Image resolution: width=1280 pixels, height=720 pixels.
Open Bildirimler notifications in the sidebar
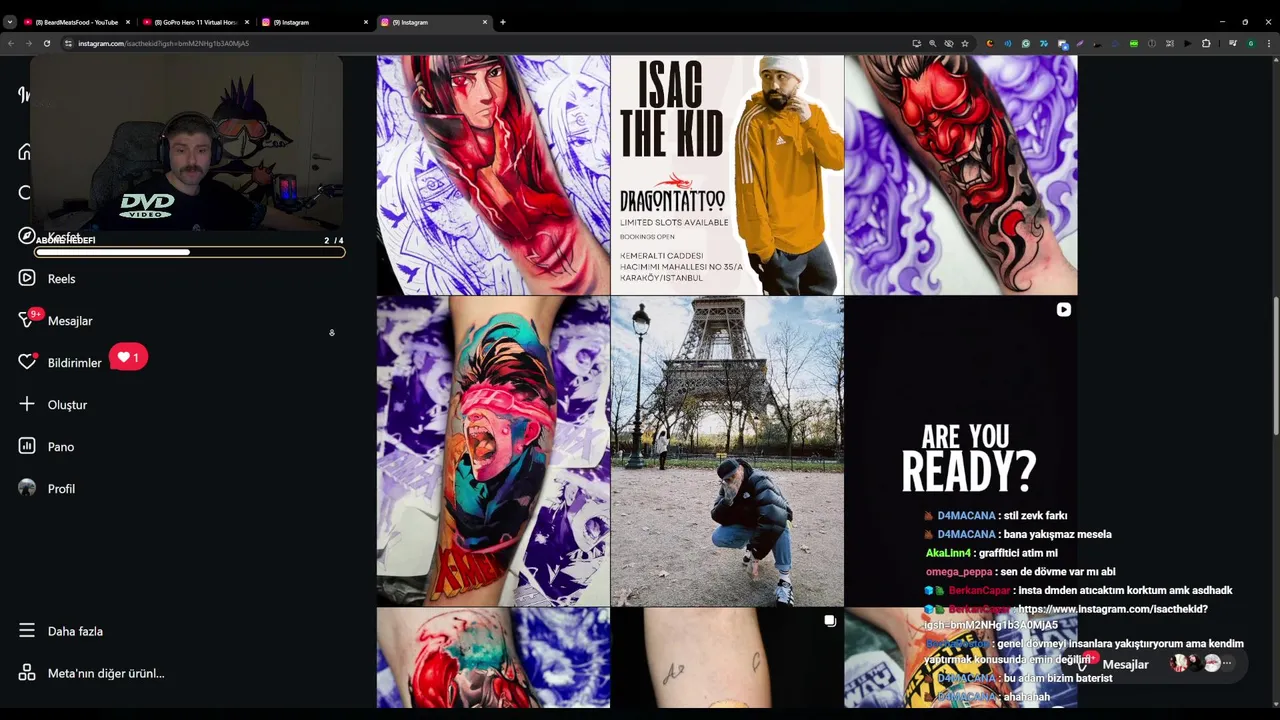click(60, 363)
